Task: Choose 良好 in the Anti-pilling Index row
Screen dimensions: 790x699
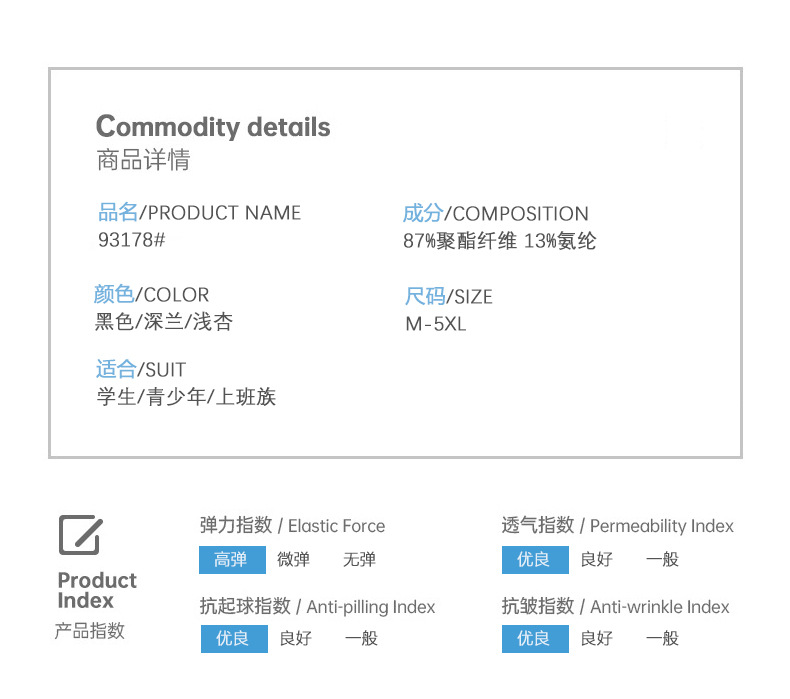Action: click(x=295, y=638)
